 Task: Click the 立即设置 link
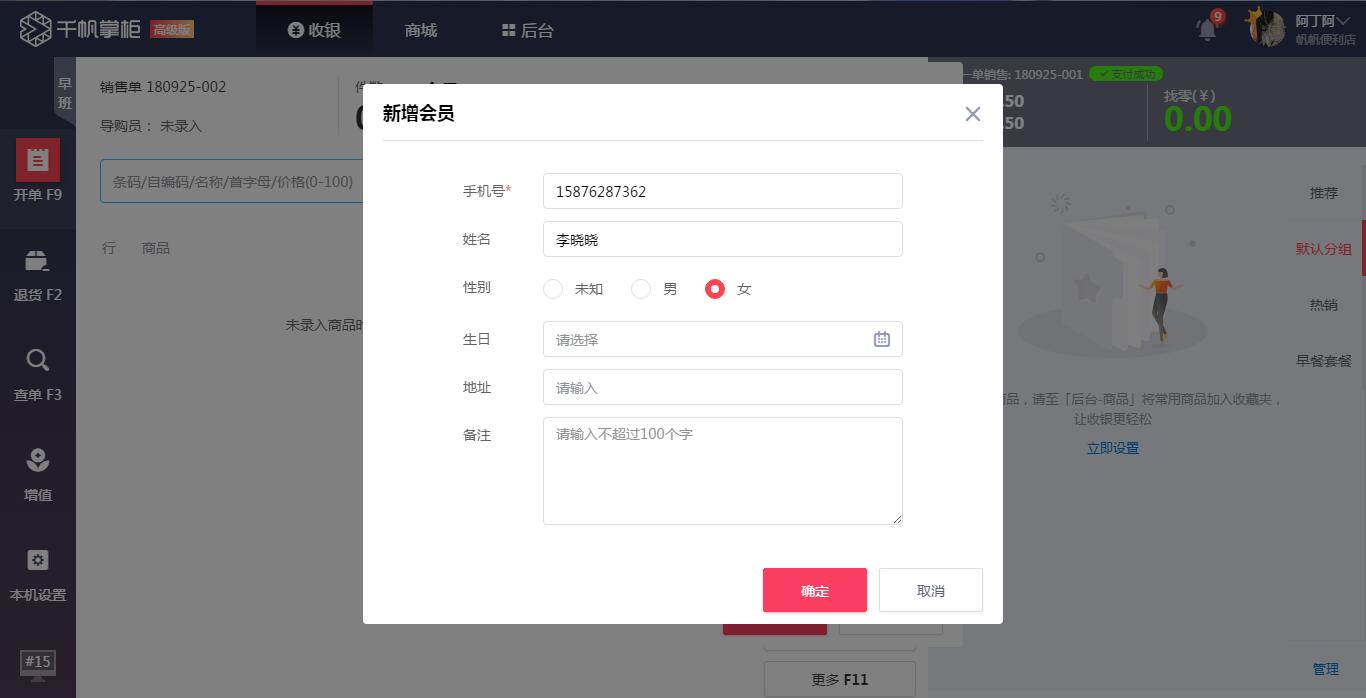(1113, 448)
